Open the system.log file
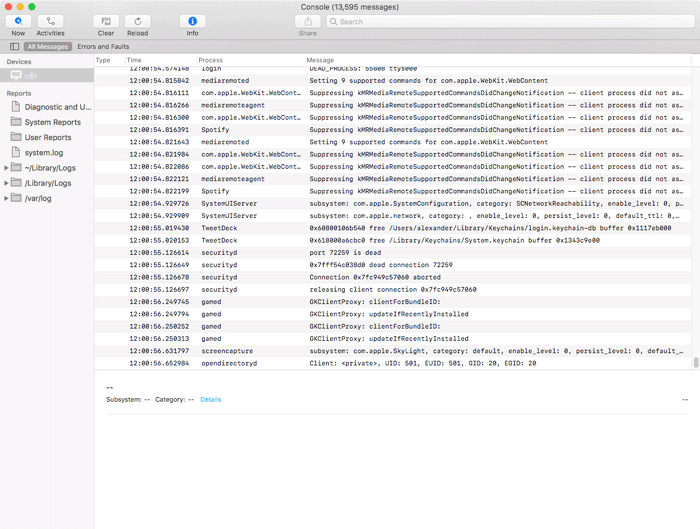 tap(44, 152)
